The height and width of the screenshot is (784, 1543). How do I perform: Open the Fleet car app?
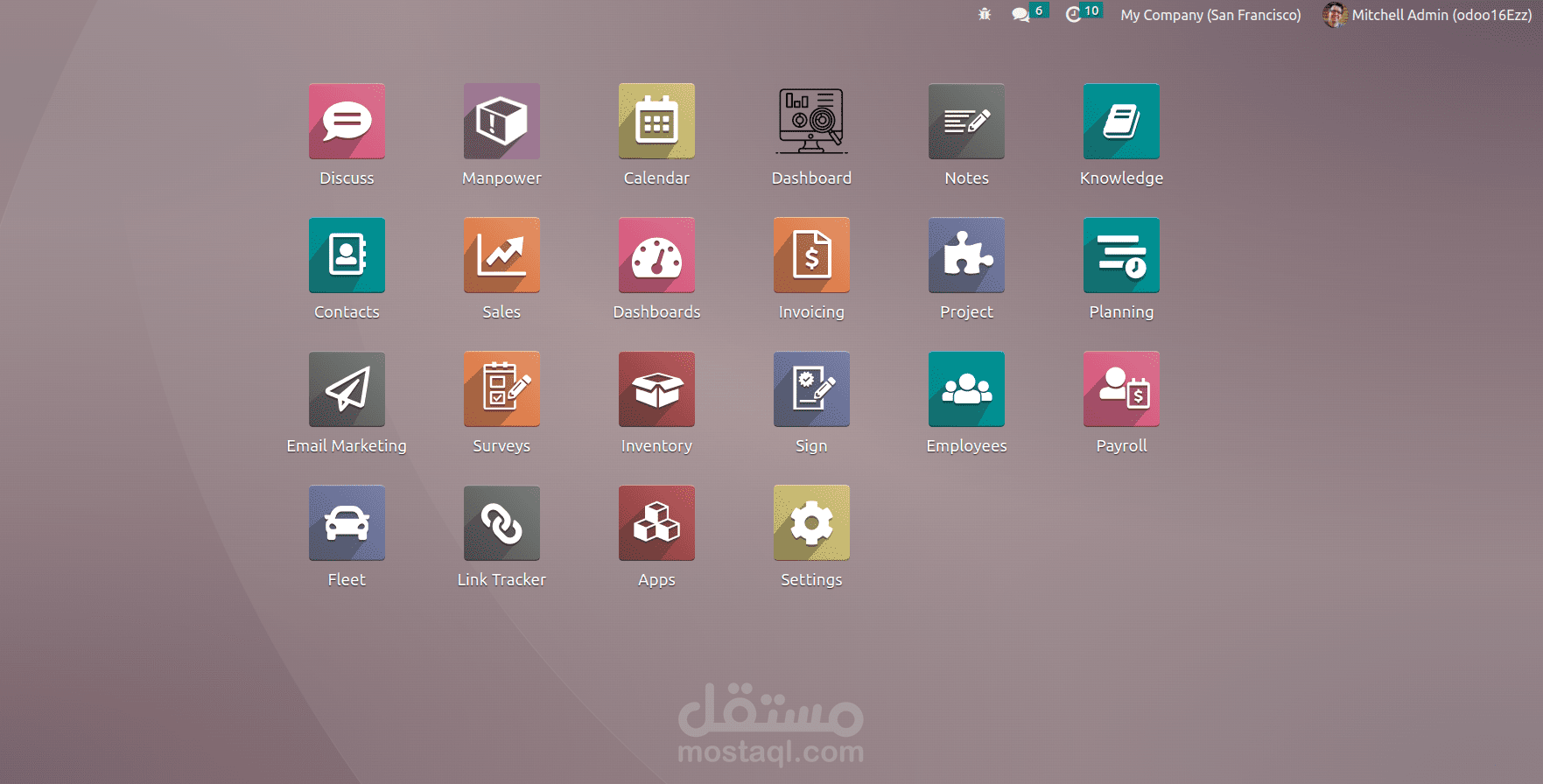pos(347,523)
